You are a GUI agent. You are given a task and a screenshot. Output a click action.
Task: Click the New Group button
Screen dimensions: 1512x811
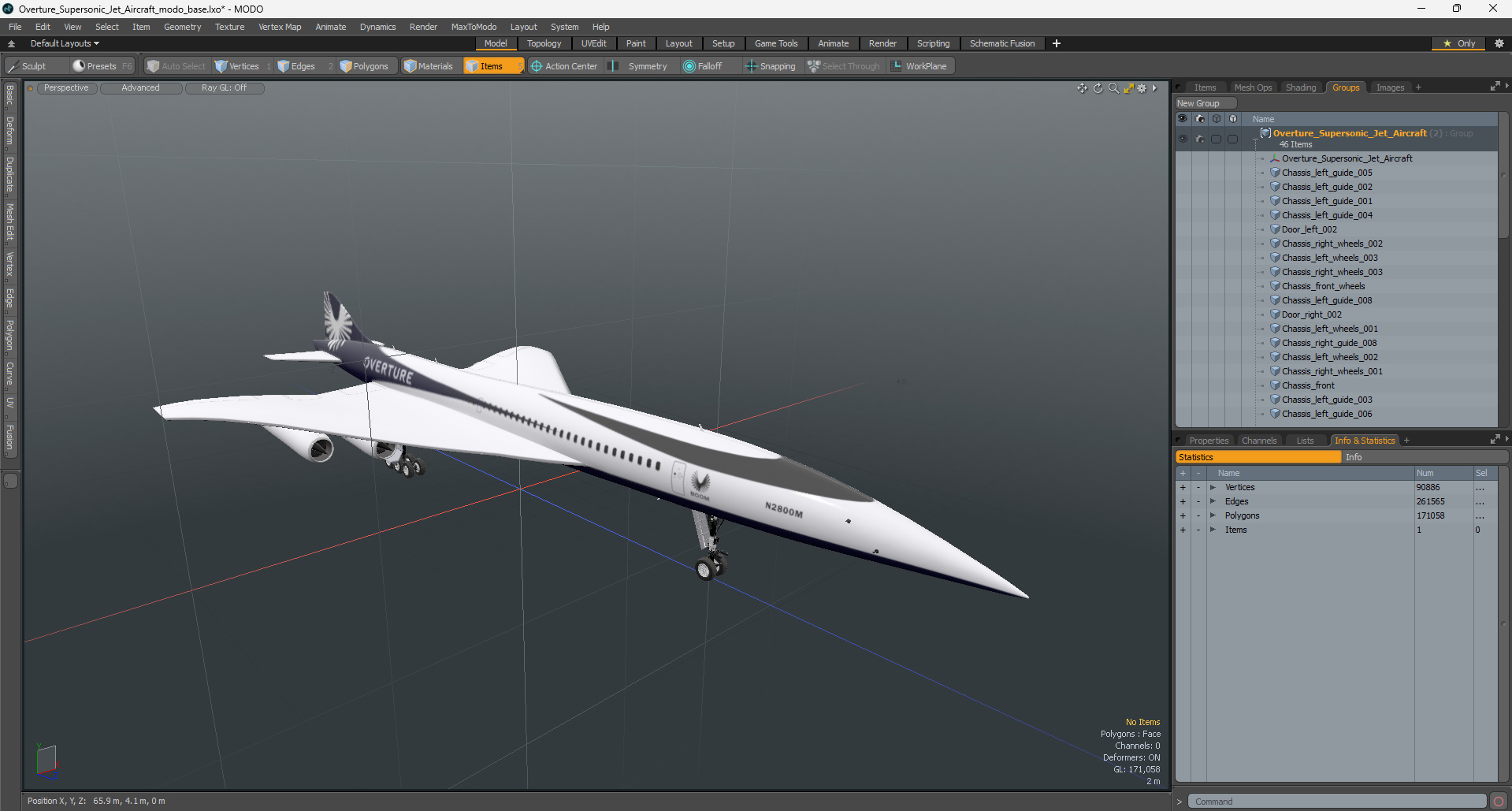tap(1205, 103)
